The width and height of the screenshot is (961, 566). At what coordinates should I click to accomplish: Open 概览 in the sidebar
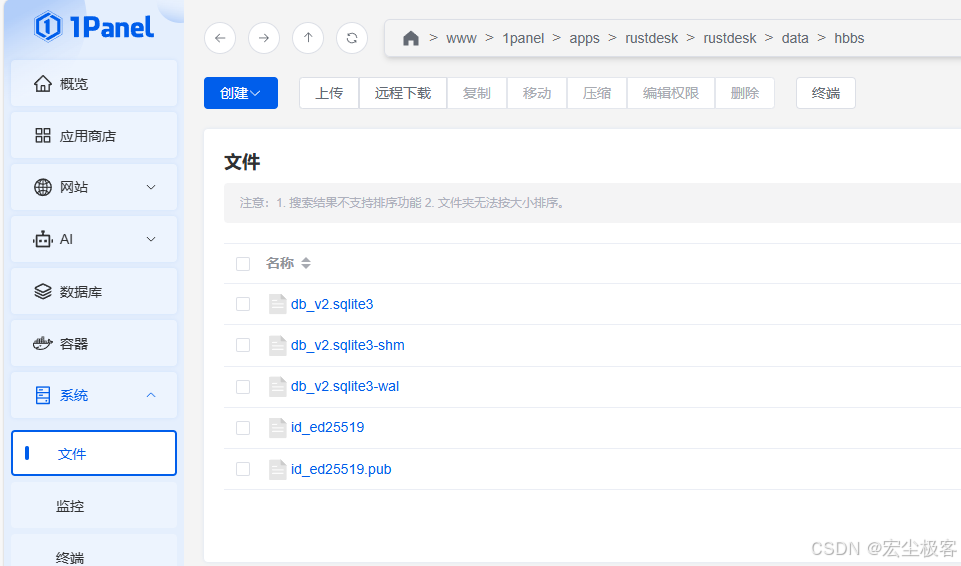(94, 83)
